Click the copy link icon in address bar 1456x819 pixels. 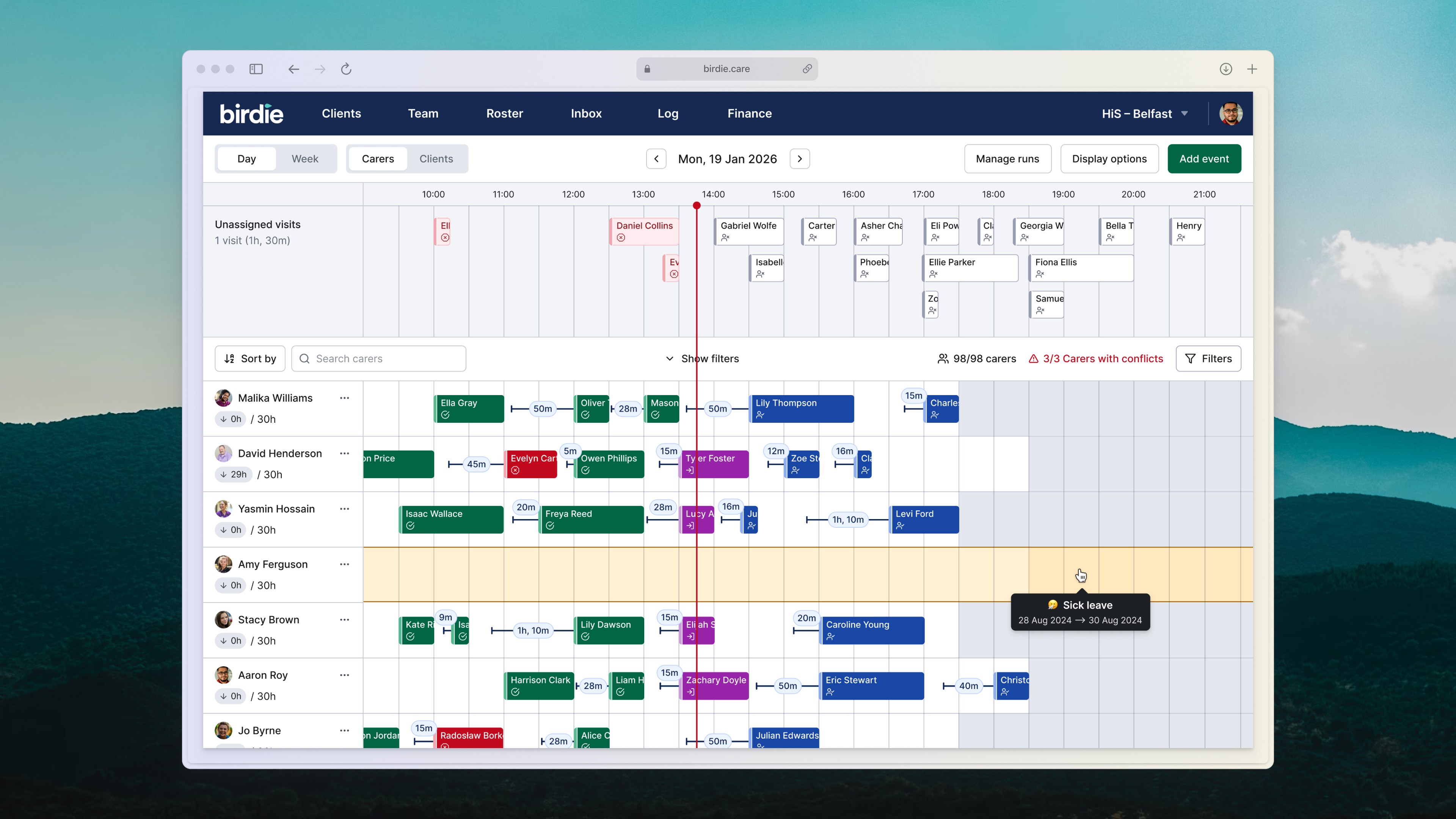[x=807, y=69]
